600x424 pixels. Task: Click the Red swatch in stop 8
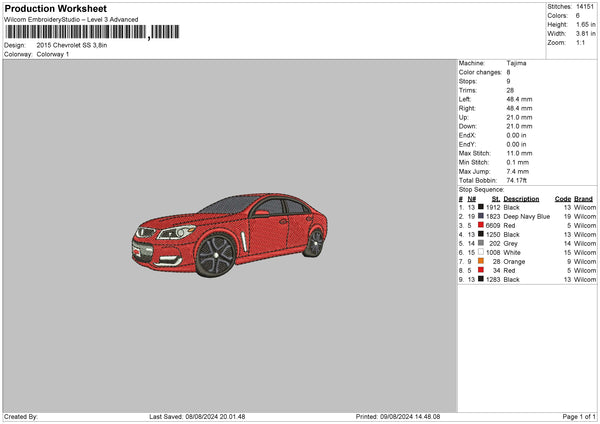pos(481,270)
